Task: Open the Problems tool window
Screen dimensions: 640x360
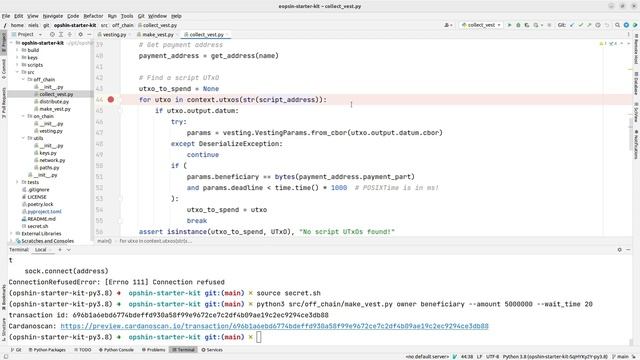Action: click(153, 350)
